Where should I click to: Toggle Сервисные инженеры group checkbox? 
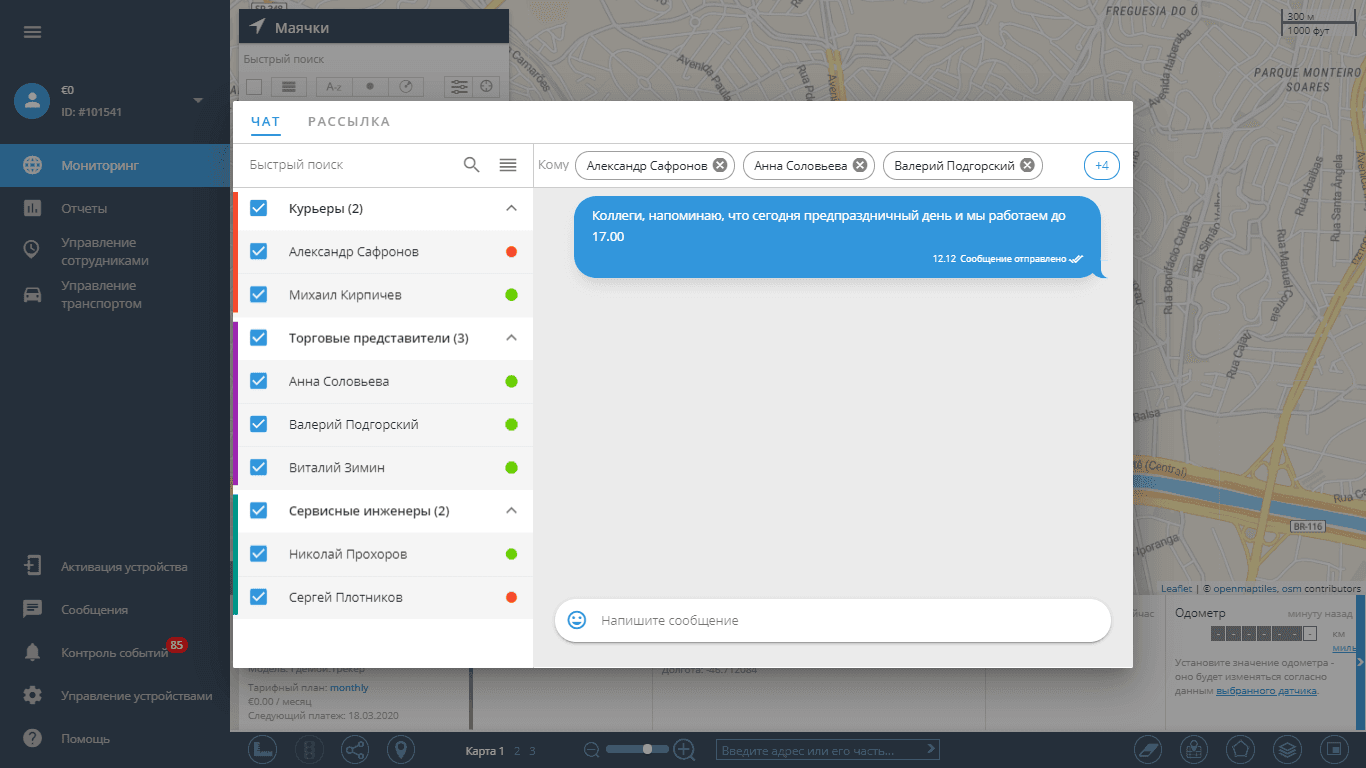pyautogui.click(x=259, y=510)
